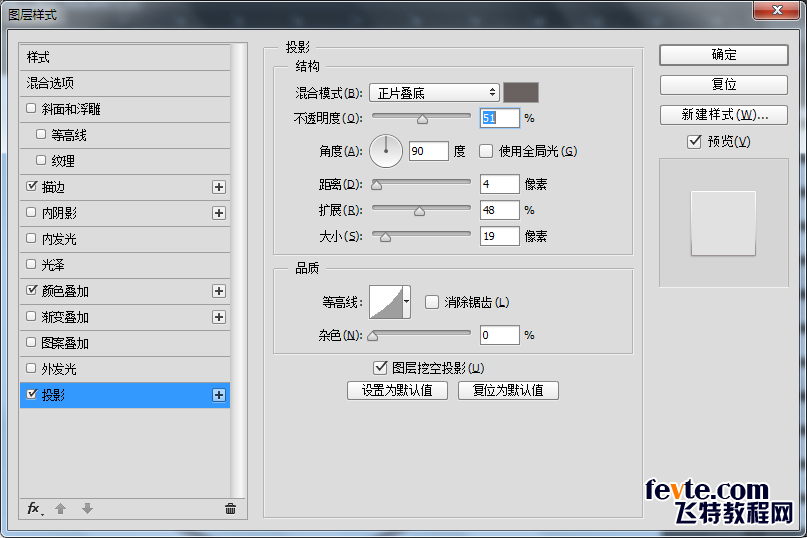The width and height of the screenshot is (807, 538).
Task: Click the styles list vertical scrollbar
Action: click(x=237, y=270)
